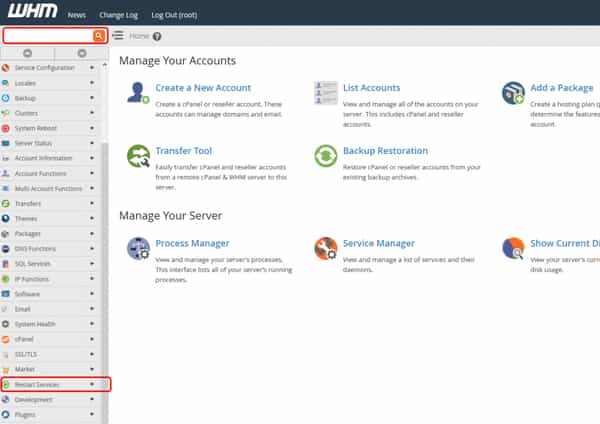
Task: Click the Create a New Account icon
Action: [138, 93]
